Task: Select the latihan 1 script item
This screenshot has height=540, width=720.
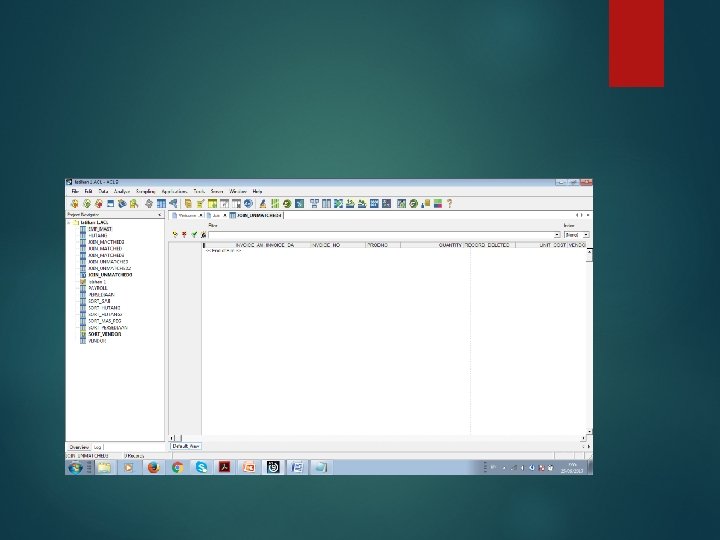Action: click(x=96, y=281)
